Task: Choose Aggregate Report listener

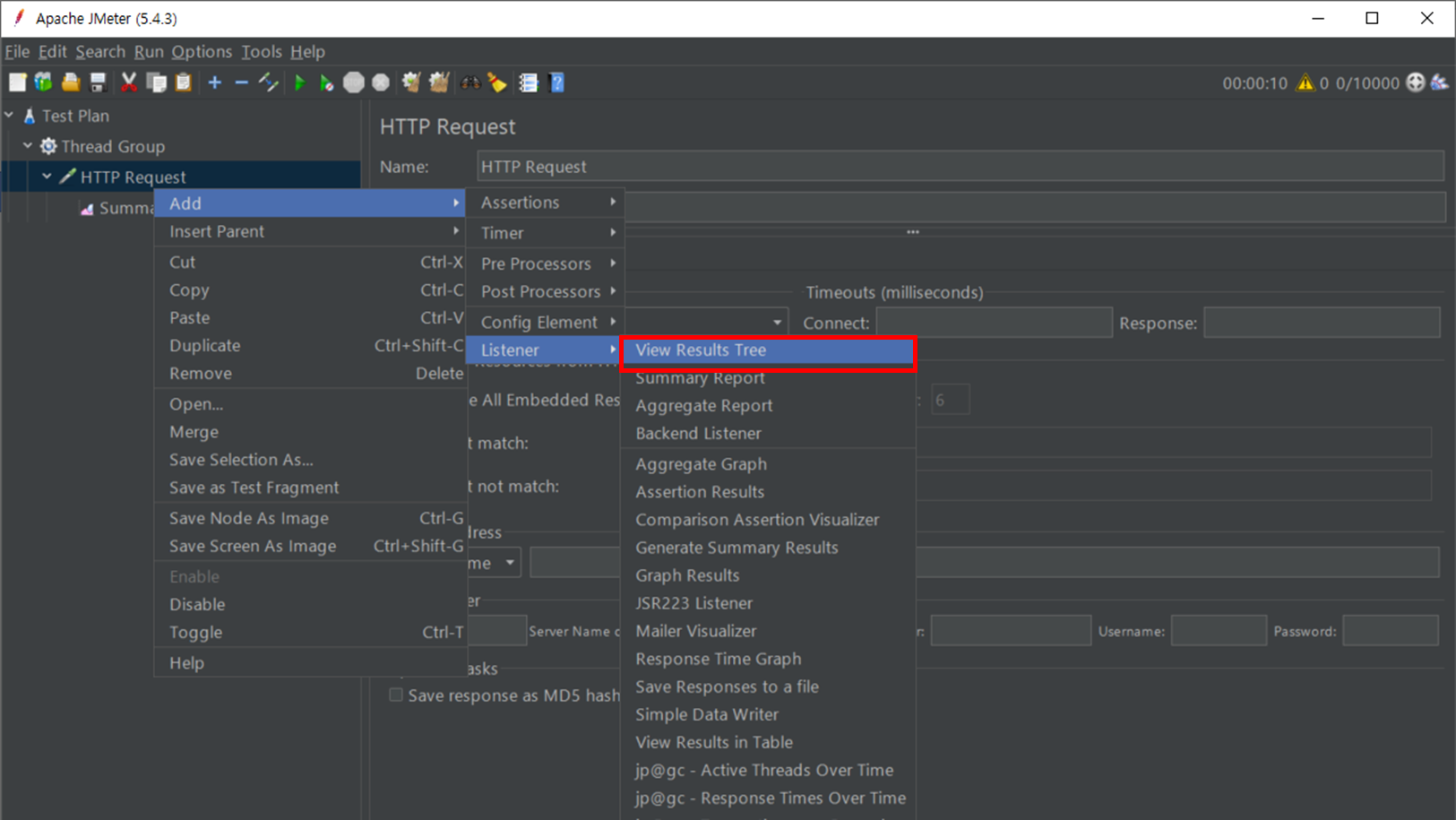Action: (x=768, y=406)
